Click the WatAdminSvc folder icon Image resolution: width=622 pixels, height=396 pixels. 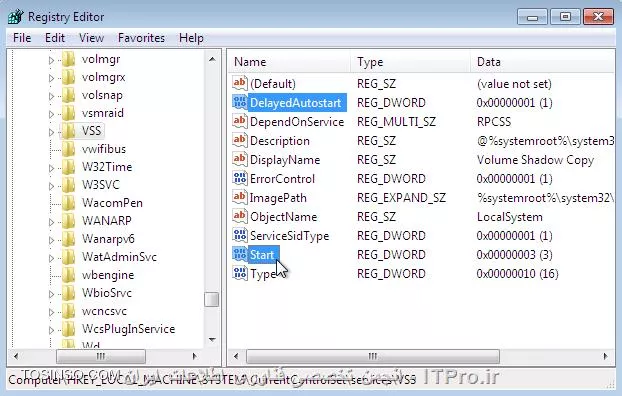click(69, 257)
